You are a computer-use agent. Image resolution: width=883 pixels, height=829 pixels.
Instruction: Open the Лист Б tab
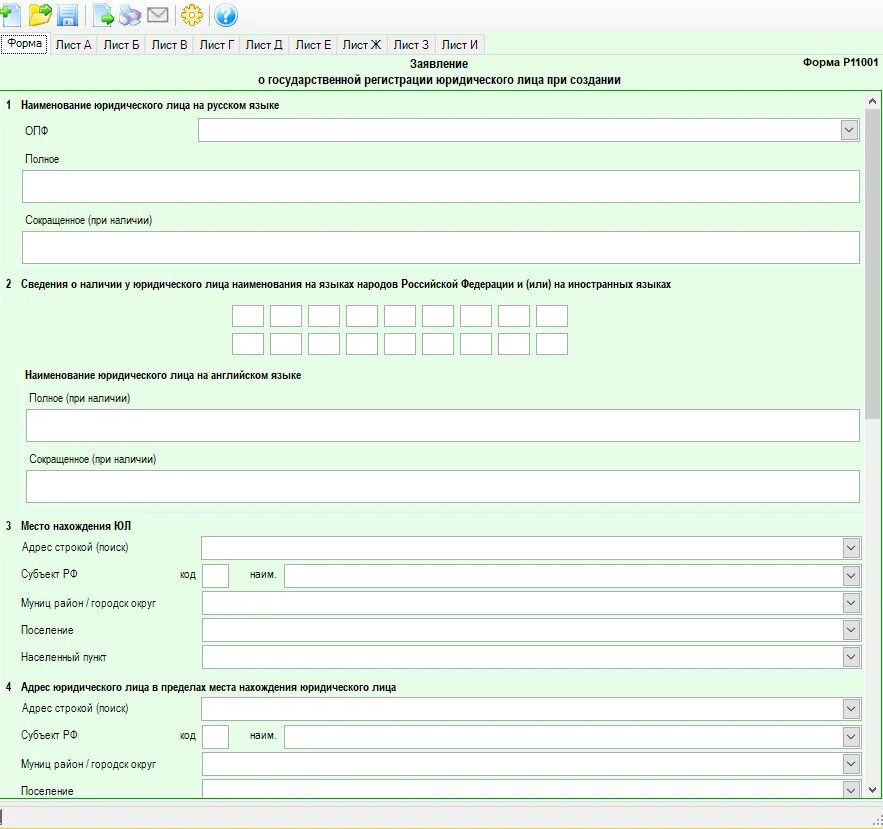[121, 44]
